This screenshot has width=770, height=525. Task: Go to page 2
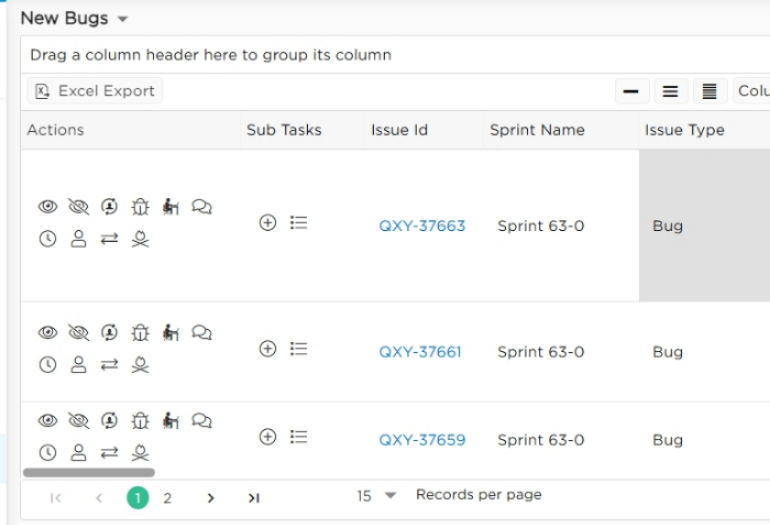point(167,498)
